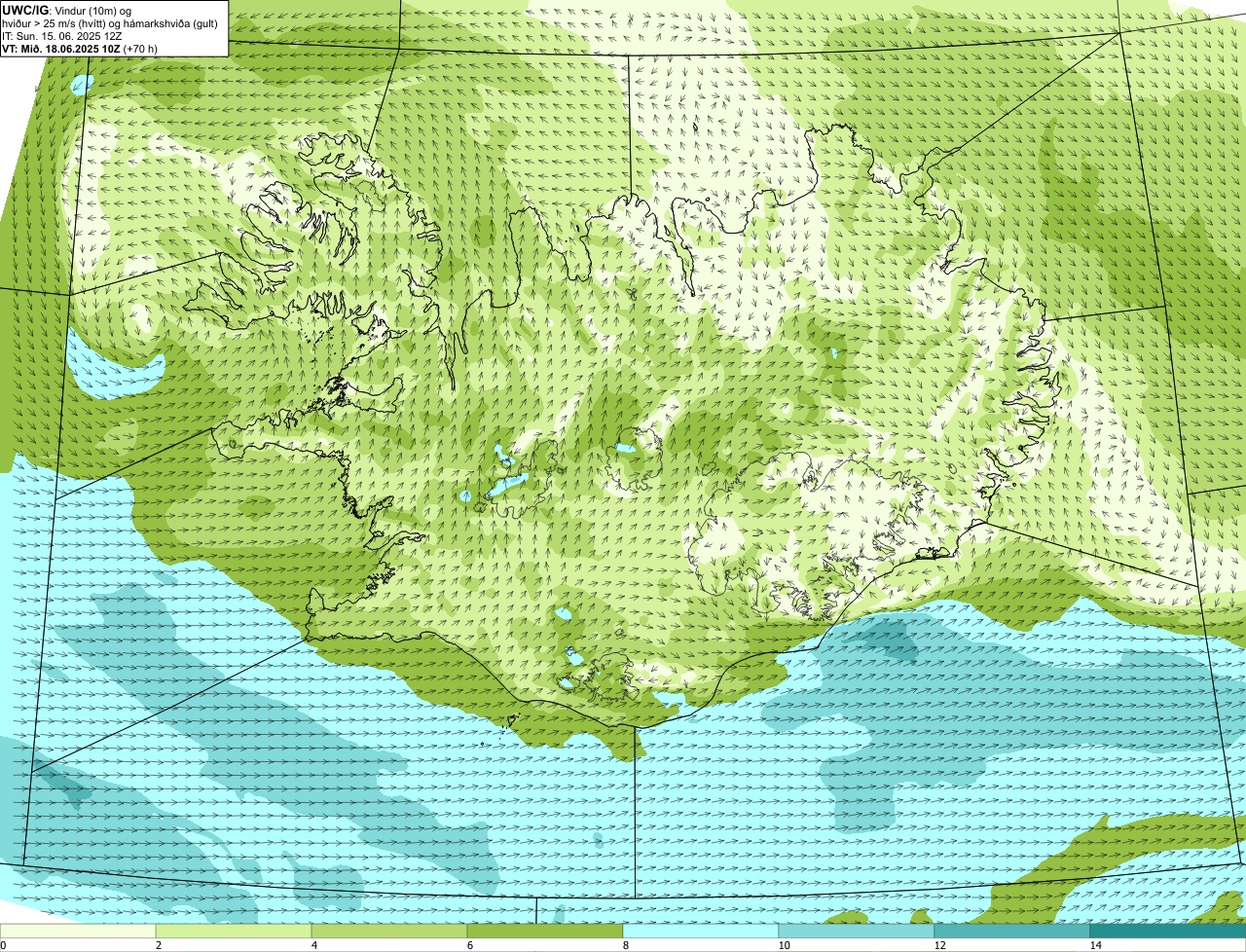Select the 12–14 m/s teal scale swatch

point(1012,931)
